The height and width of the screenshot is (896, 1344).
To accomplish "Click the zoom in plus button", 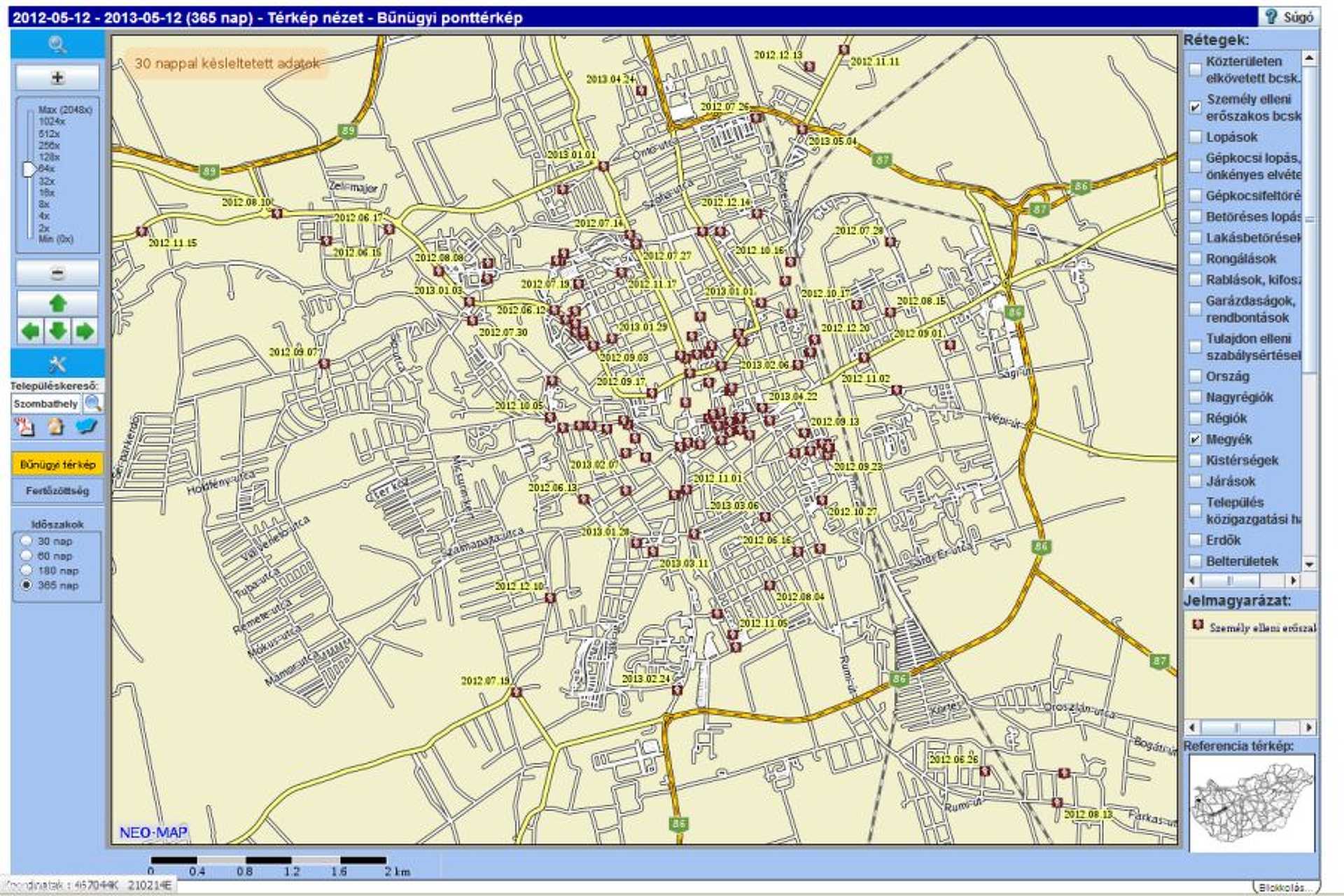I will pyautogui.click(x=57, y=78).
